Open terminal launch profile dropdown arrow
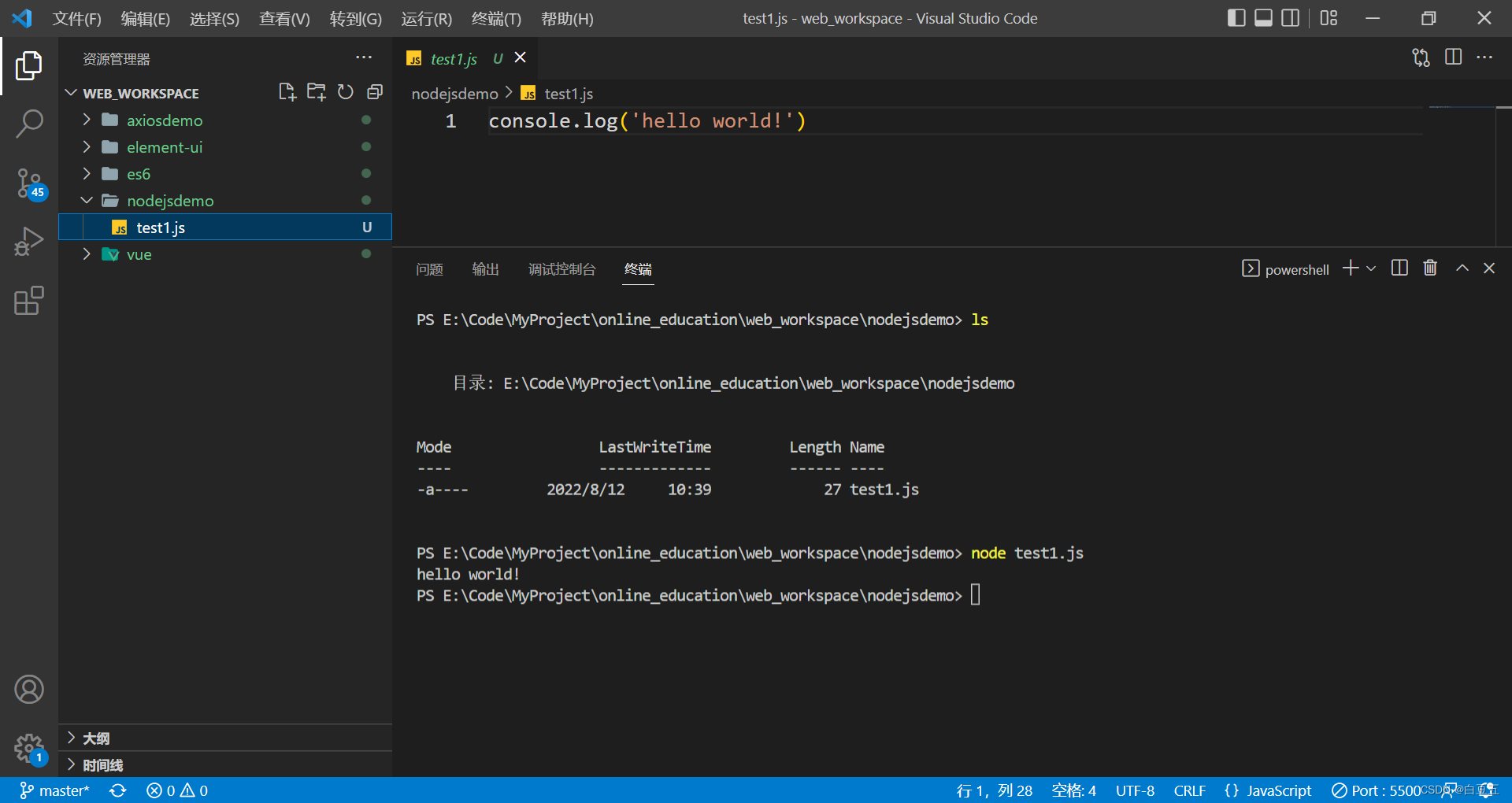 coord(1371,268)
